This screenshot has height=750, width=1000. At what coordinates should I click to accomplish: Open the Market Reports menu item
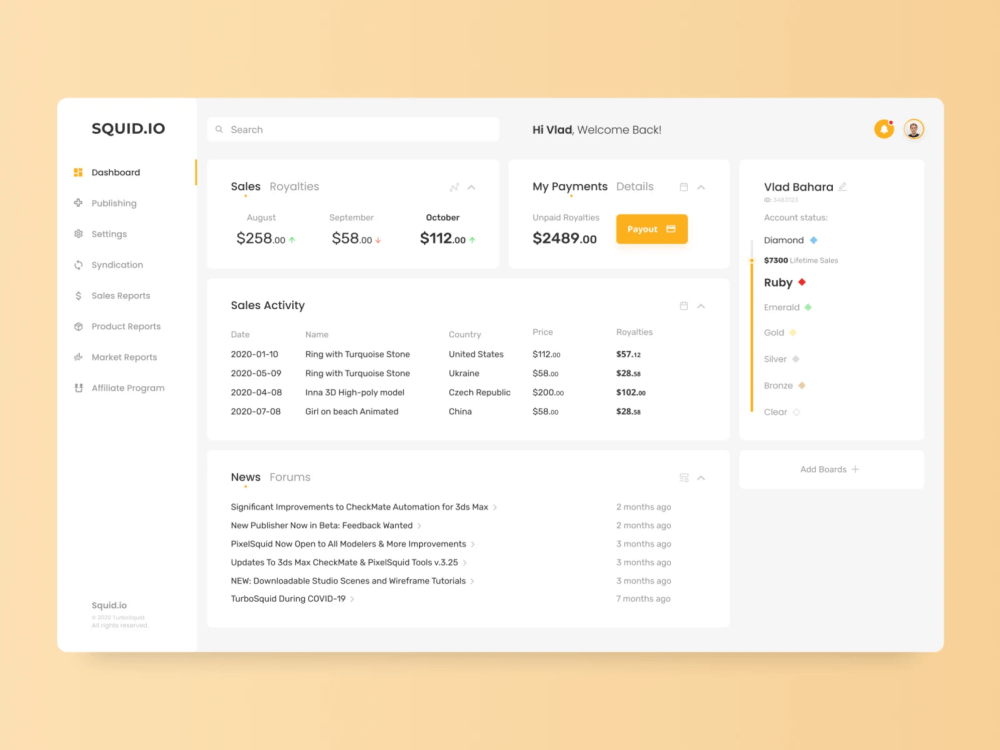[x=124, y=357]
